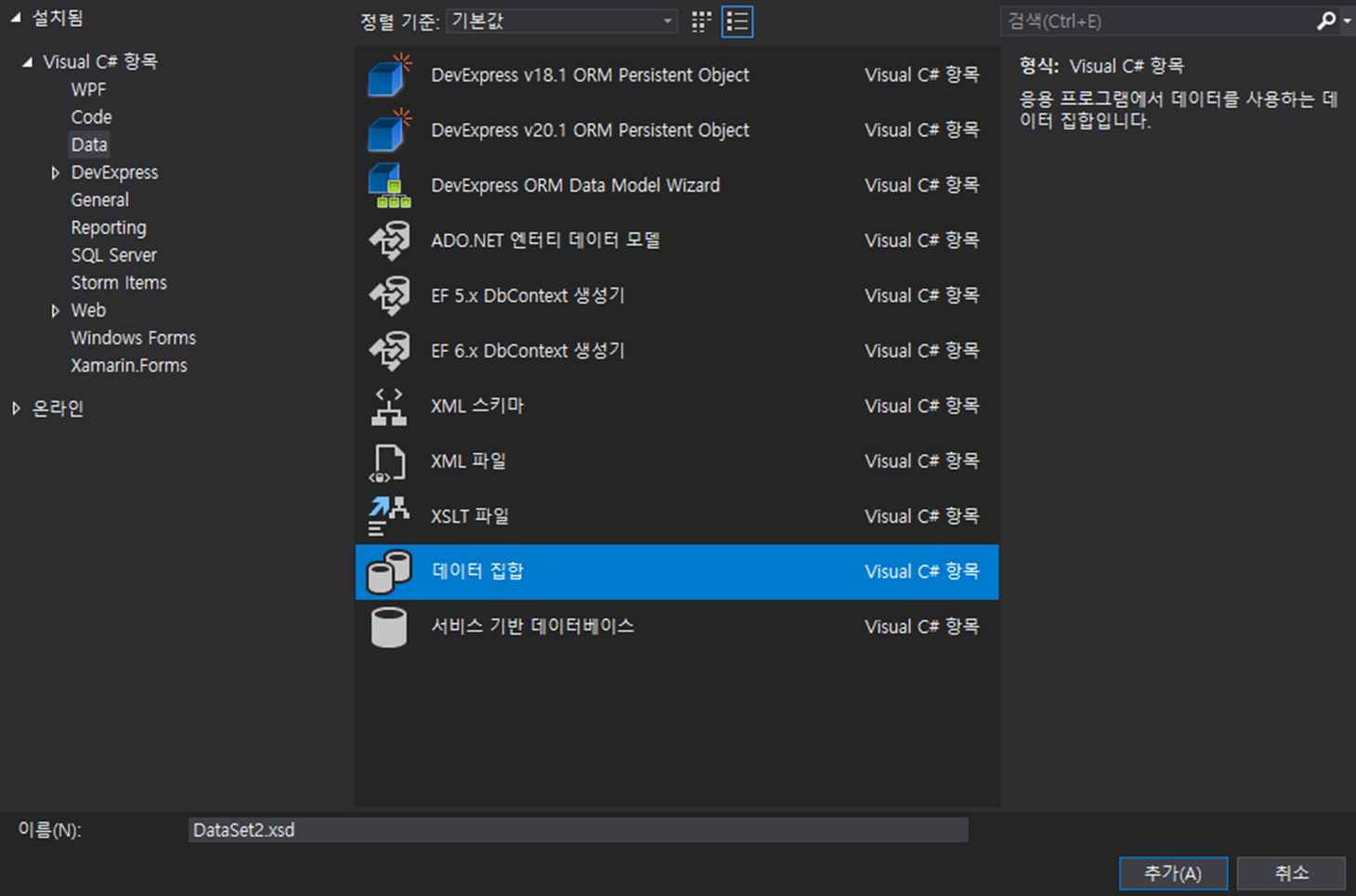Click the XML 스키마 icon

[389, 406]
